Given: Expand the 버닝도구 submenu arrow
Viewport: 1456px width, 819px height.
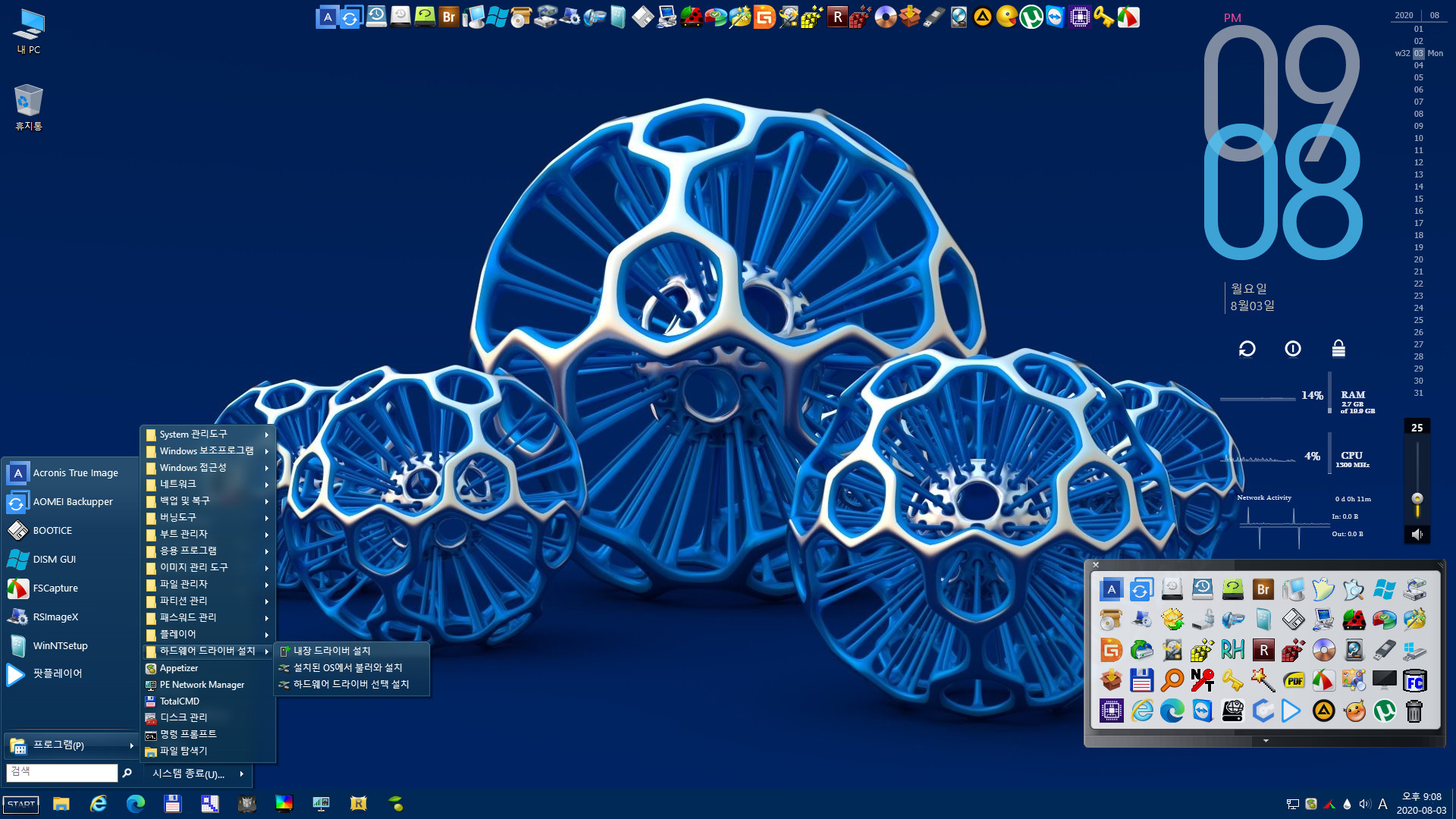Looking at the screenshot, I should (x=267, y=518).
